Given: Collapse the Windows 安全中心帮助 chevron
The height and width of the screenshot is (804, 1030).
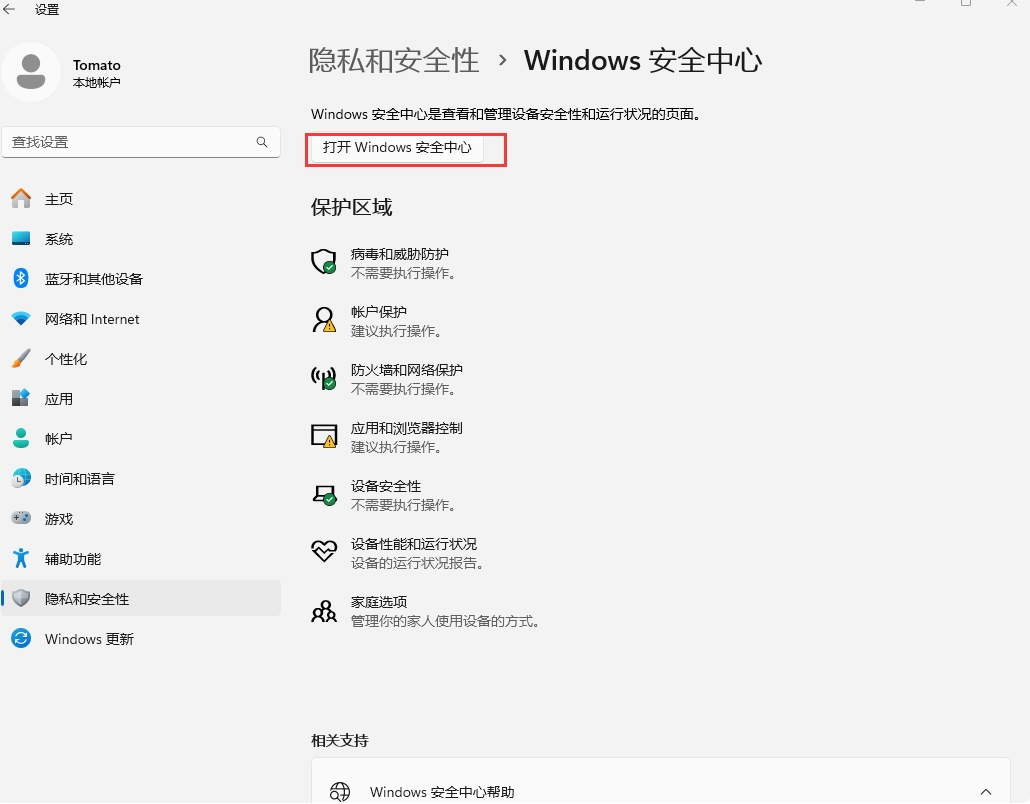Looking at the screenshot, I should 985,792.
